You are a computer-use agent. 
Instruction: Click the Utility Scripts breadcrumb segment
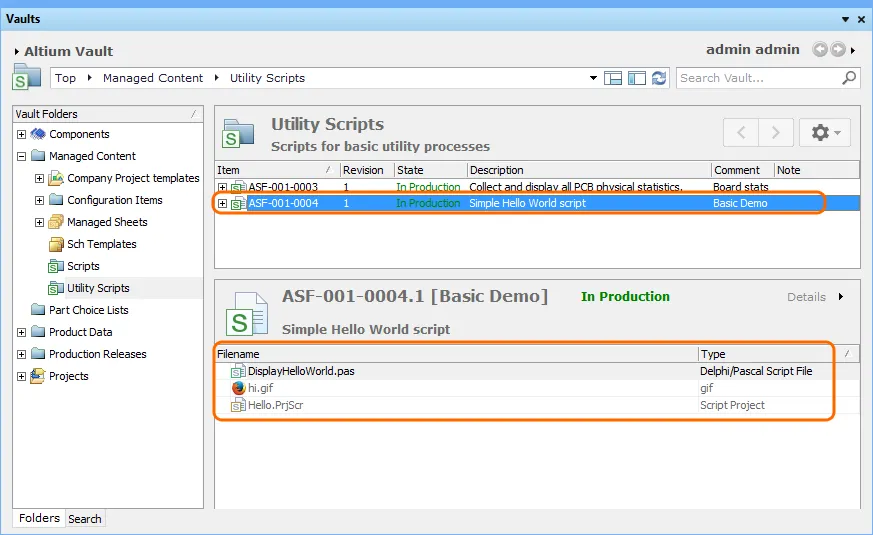coord(267,78)
